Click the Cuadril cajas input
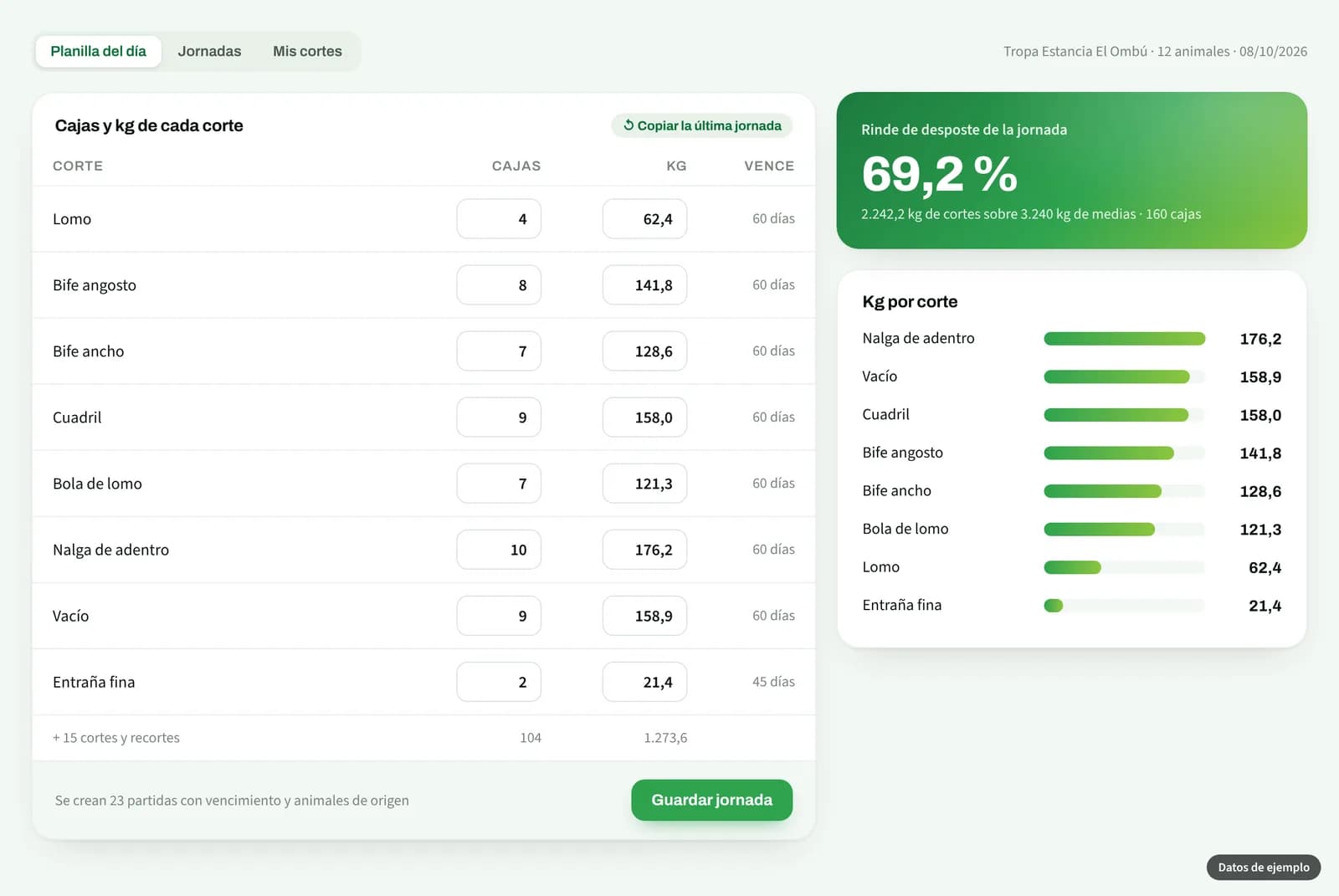 click(x=499, y=417)
